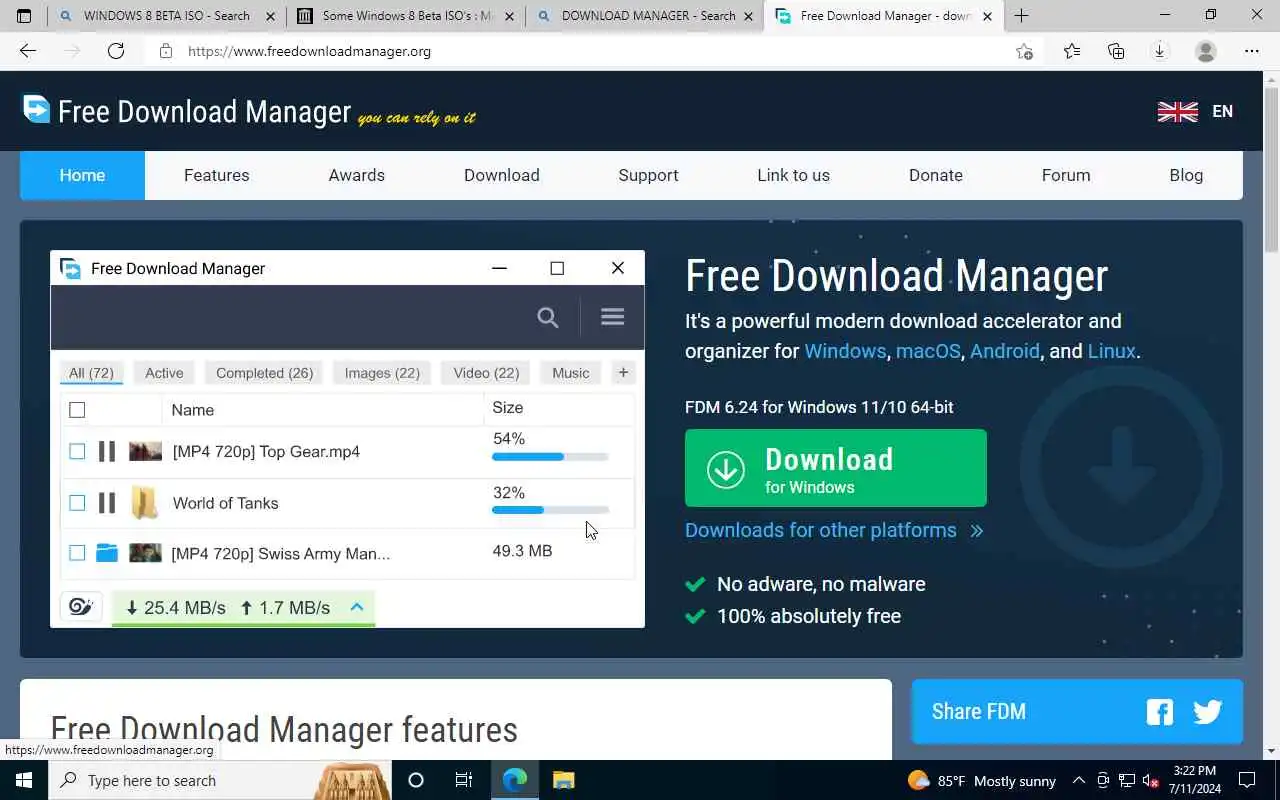Follow the Linux platform link
Image resolution: width=1280 pixels, height=800 pixels.
pos(1112,351)
